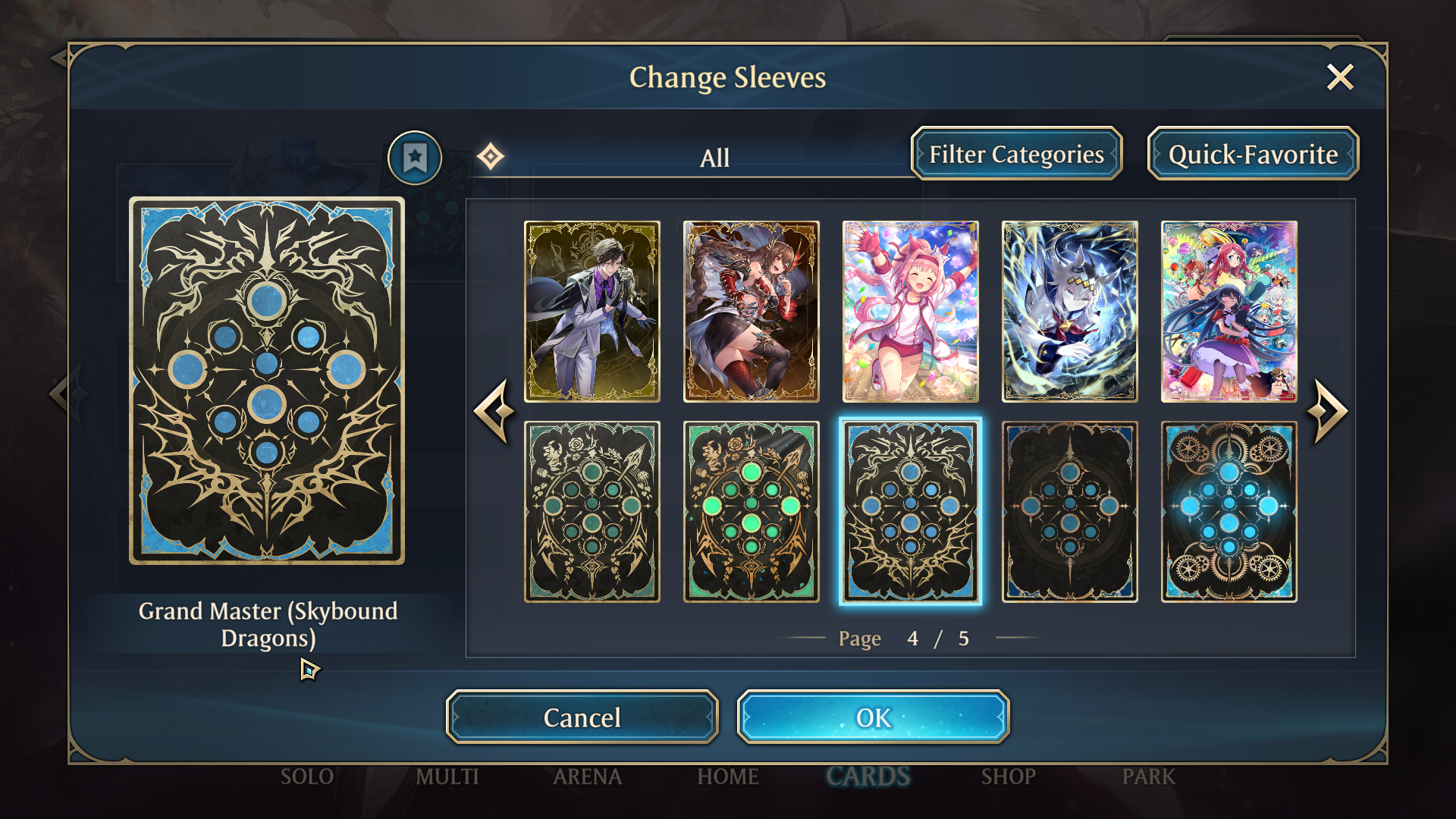Go to the next sleeve page arrow
Image resolution: width=1456 pixels, height=819 pixels.
click(1329, 411)
